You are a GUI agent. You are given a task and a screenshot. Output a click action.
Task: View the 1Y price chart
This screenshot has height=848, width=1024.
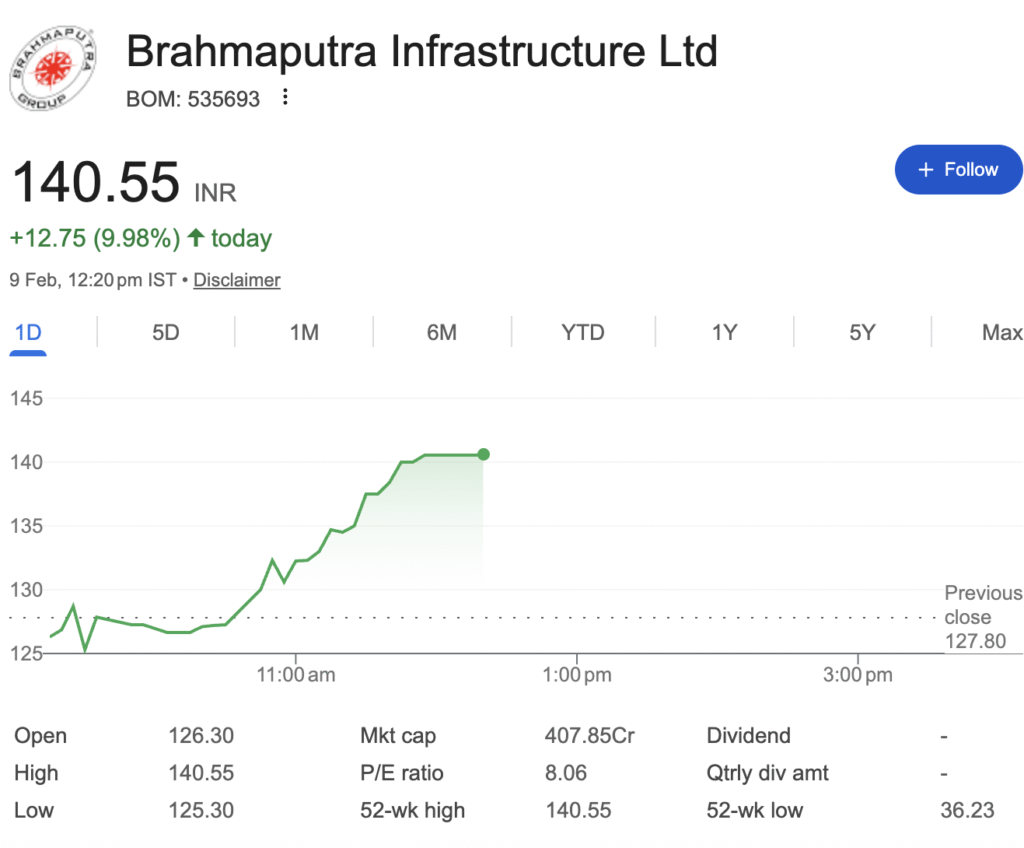(724, 332)
